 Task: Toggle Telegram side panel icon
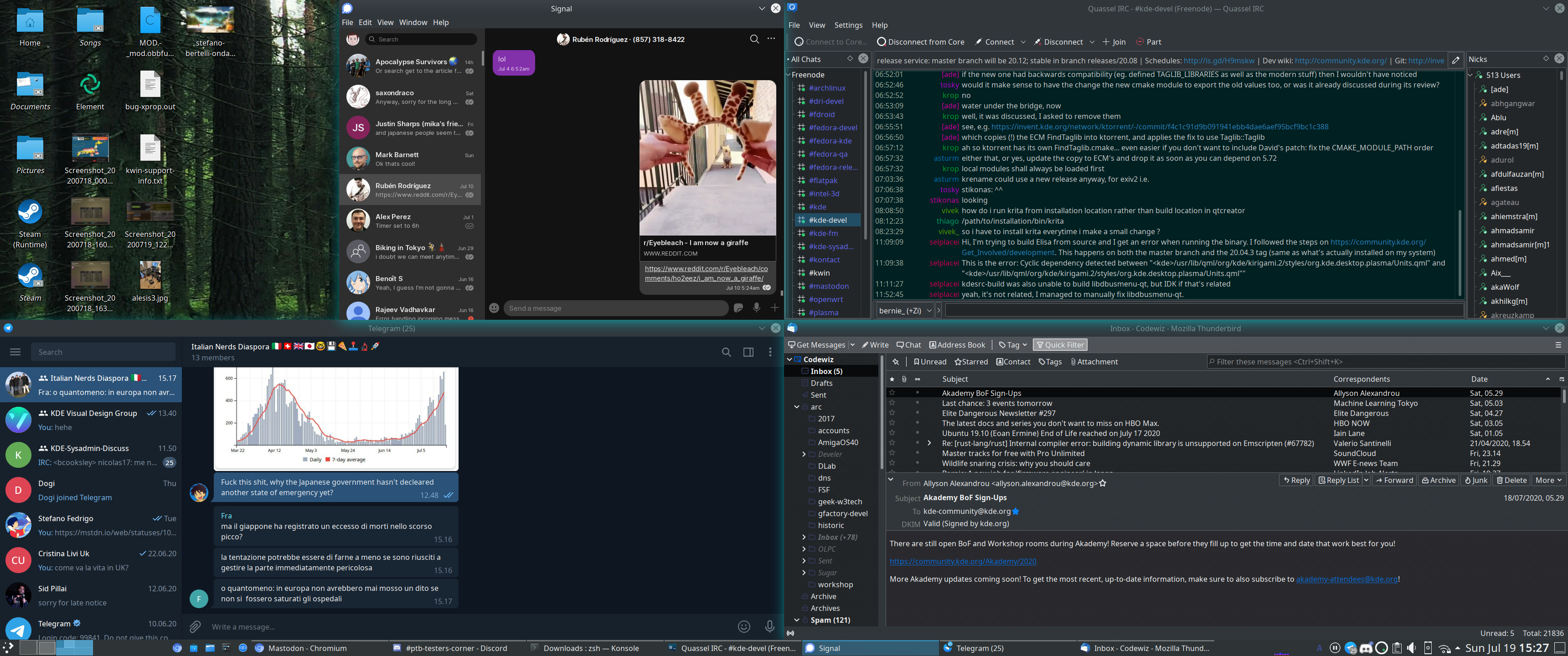point(748,352)
